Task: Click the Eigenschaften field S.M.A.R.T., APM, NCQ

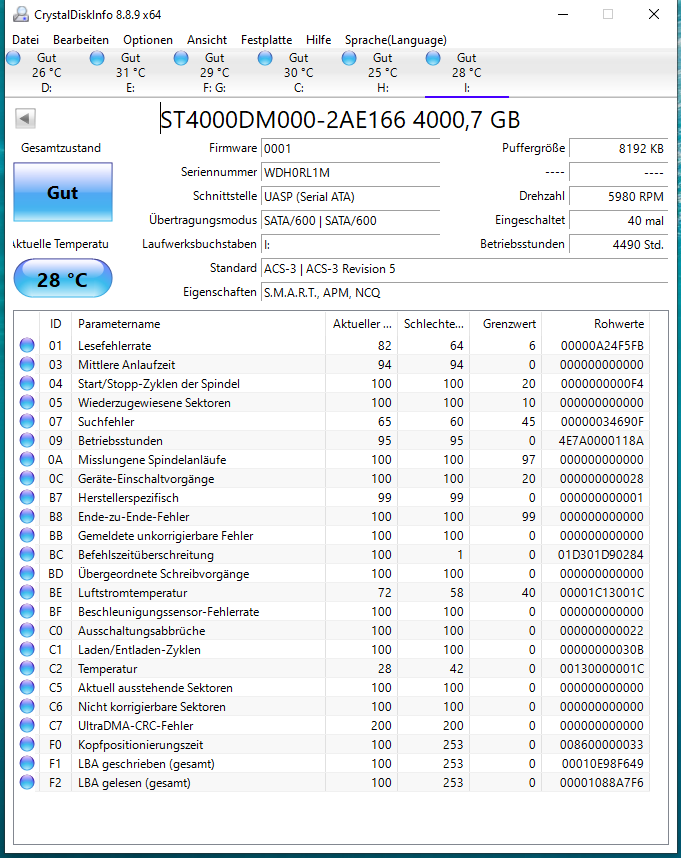Action: tap(464, 293)
